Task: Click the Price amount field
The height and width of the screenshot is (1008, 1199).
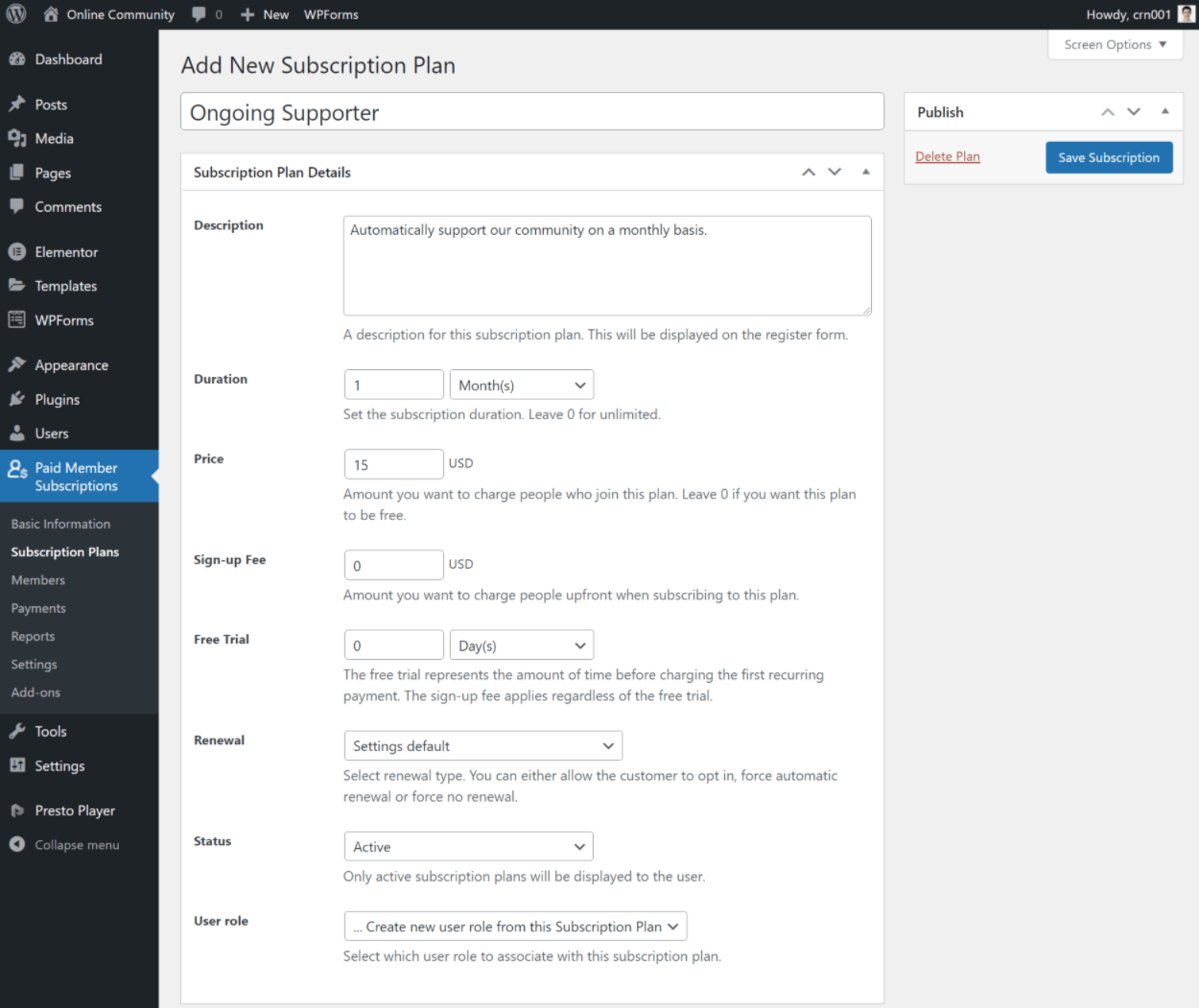Action: coord(394,464)
